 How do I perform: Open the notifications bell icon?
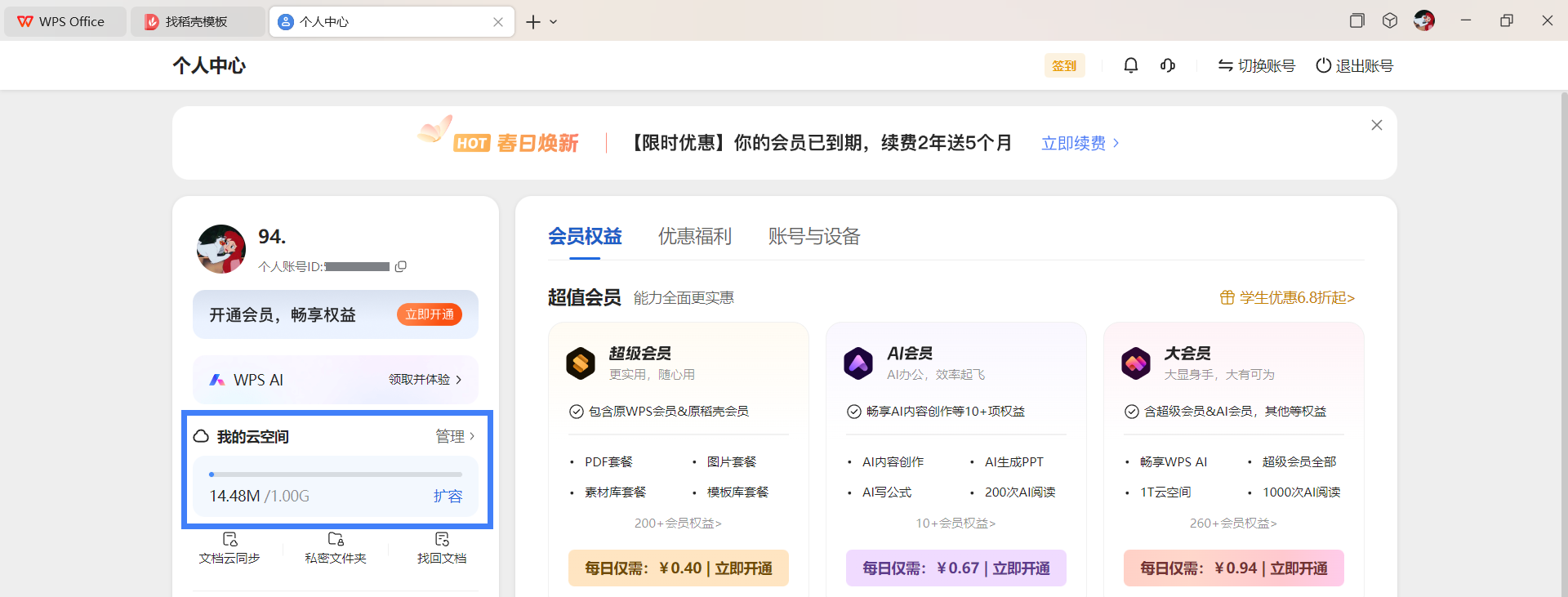pos(1131,65)
